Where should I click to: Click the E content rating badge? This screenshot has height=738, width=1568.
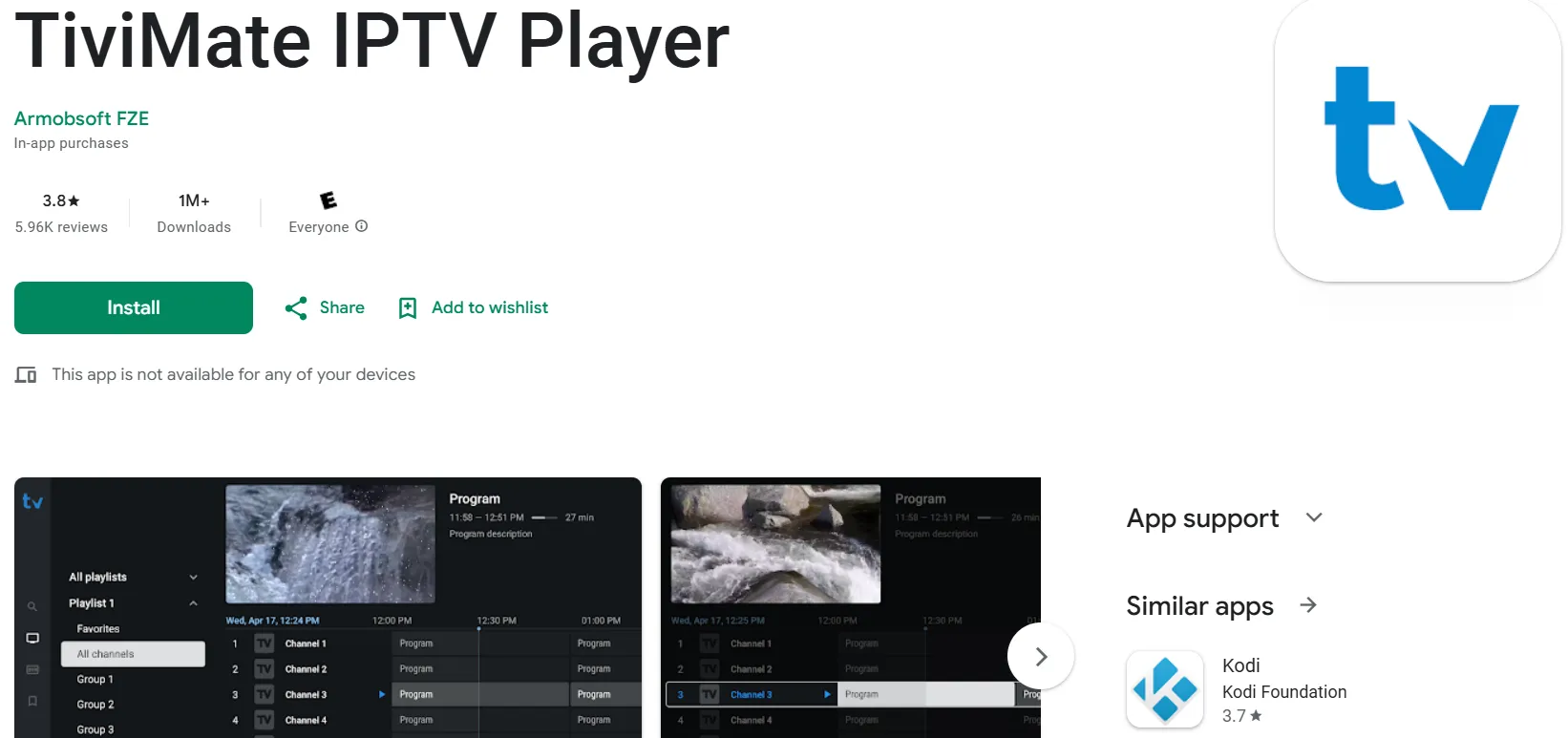coord(328,200)
